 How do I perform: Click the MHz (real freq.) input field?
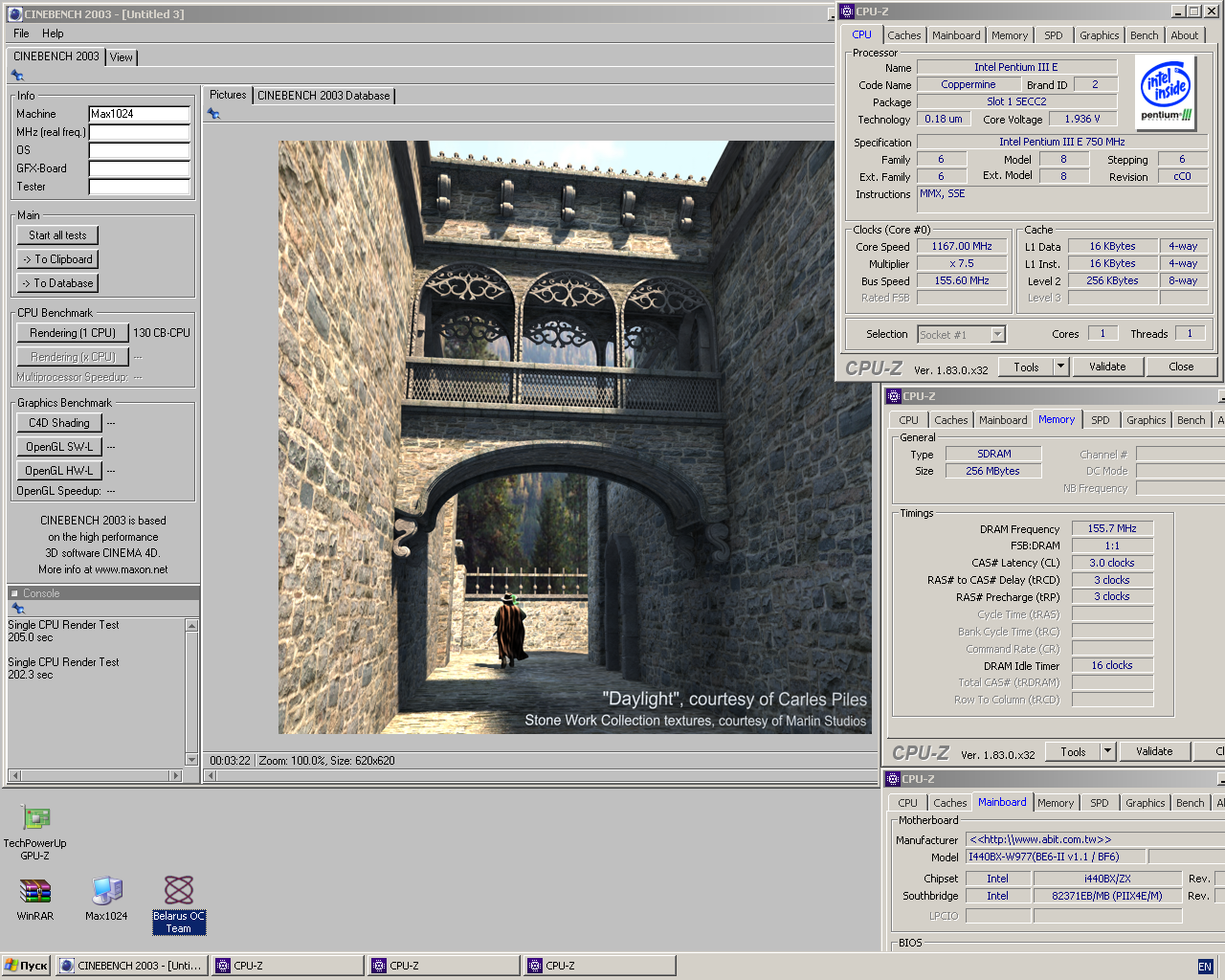(140, 132)
